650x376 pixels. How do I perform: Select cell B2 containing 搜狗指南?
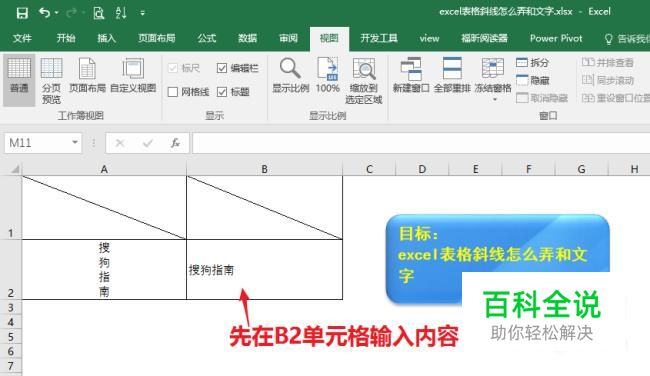coord(264,269)
